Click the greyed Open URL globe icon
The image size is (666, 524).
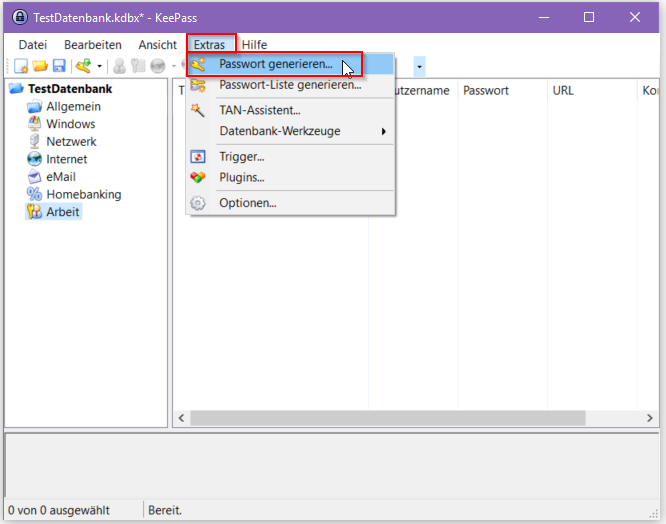pos(158,66)
